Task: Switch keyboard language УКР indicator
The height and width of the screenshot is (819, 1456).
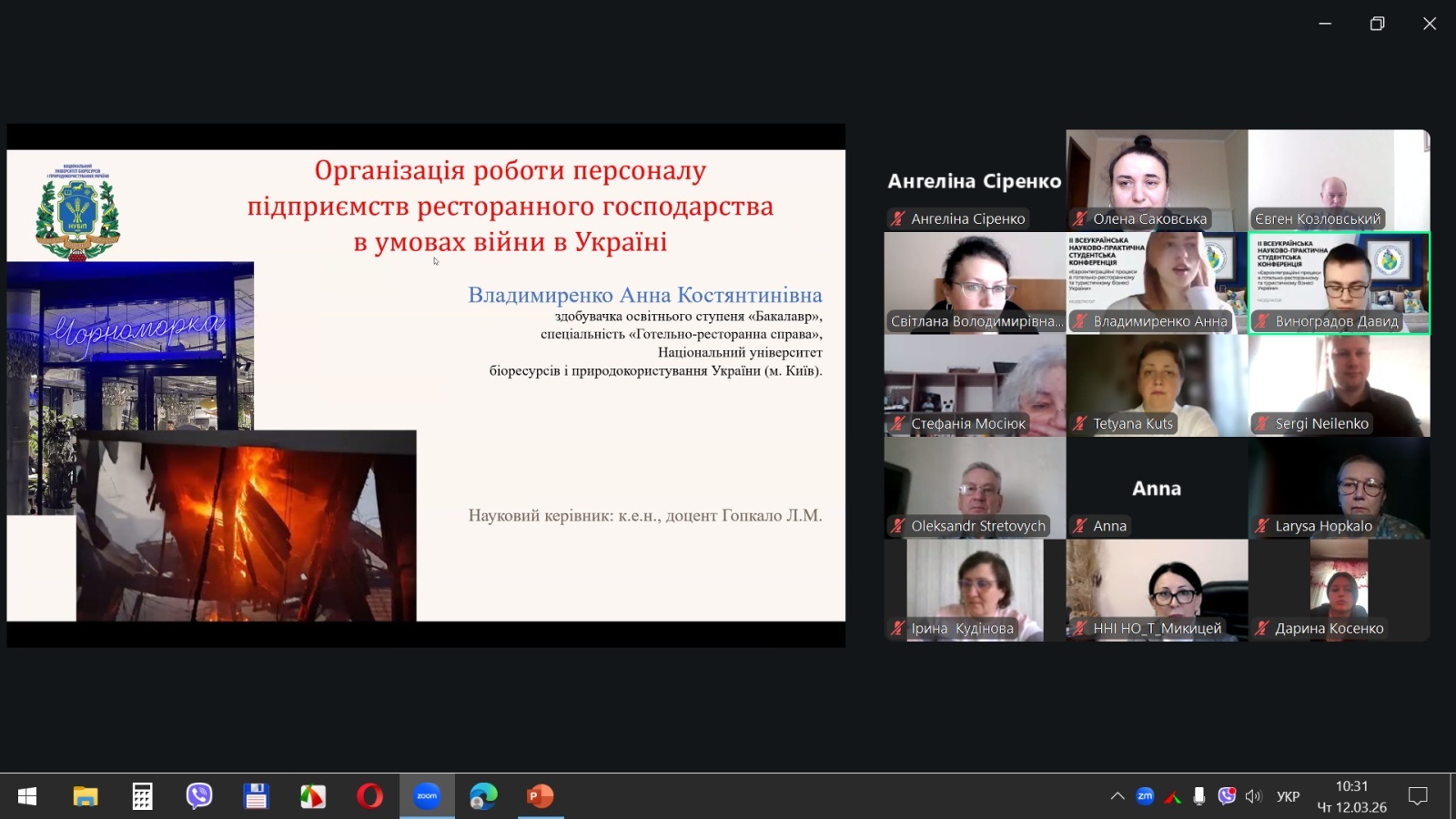Action: pos(1288,796)
